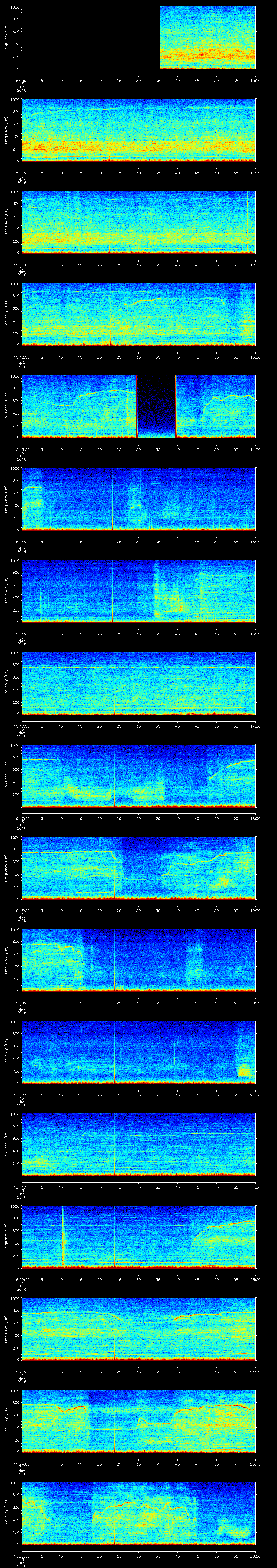Select the spectrogram panel starting at 15:14:00
The image size is (277, 1568).
coord(139,499)
